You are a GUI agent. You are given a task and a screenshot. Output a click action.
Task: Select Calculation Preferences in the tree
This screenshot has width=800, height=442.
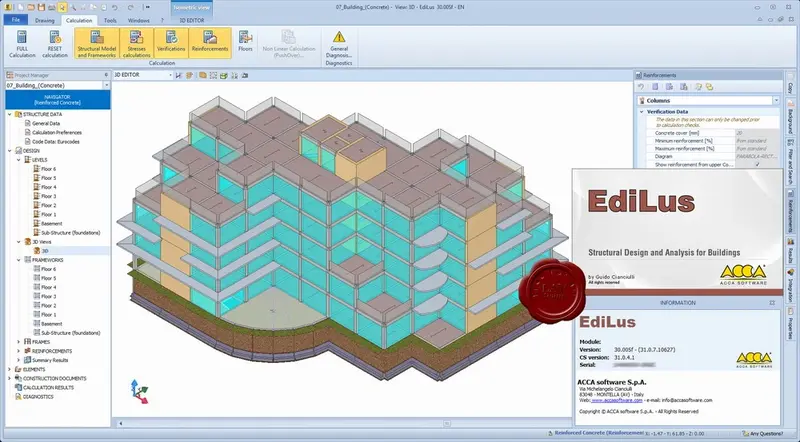[57, 133]
